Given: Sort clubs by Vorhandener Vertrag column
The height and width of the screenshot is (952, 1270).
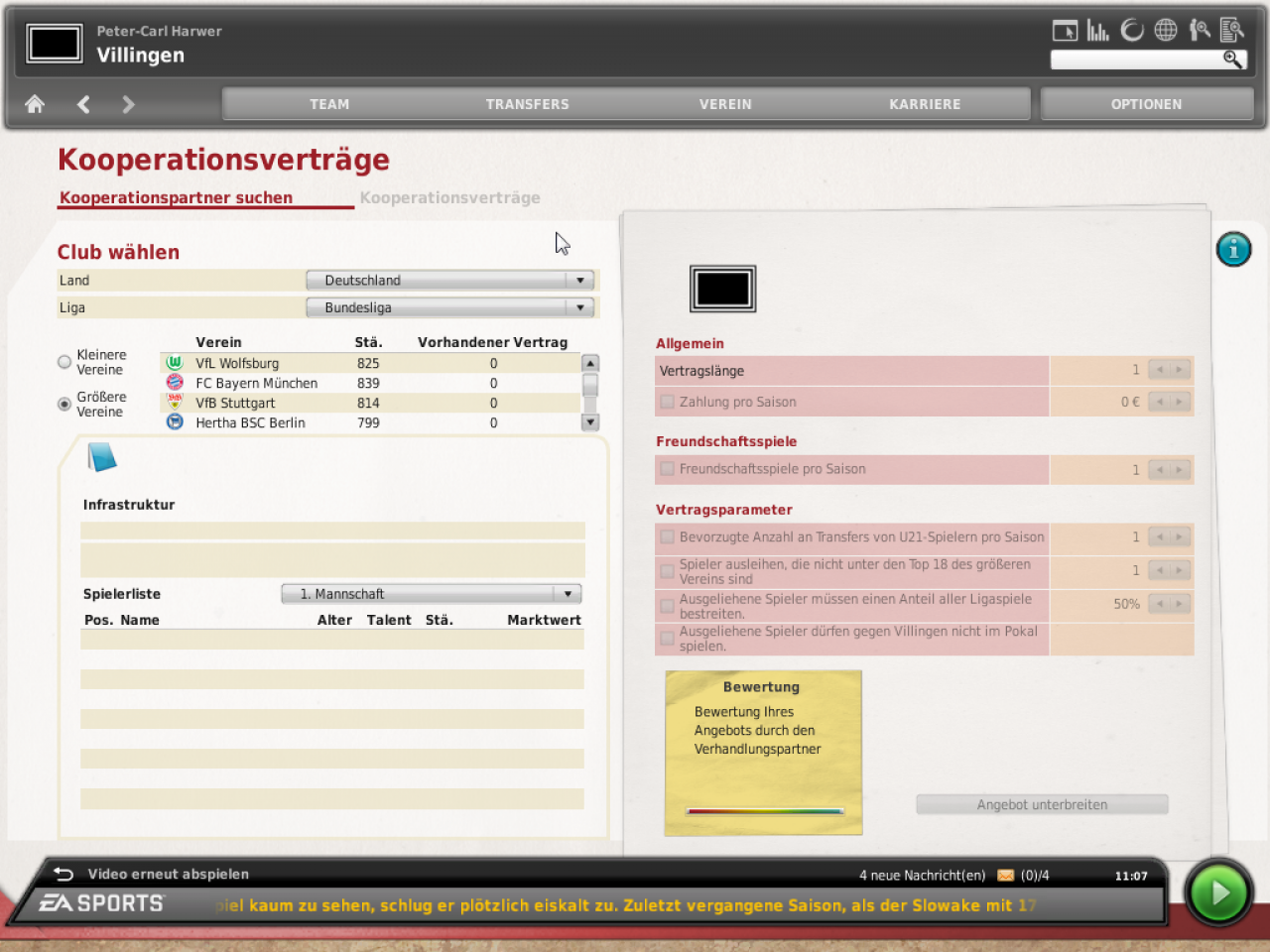Looking at the screenshot, I should pos(492,342).
